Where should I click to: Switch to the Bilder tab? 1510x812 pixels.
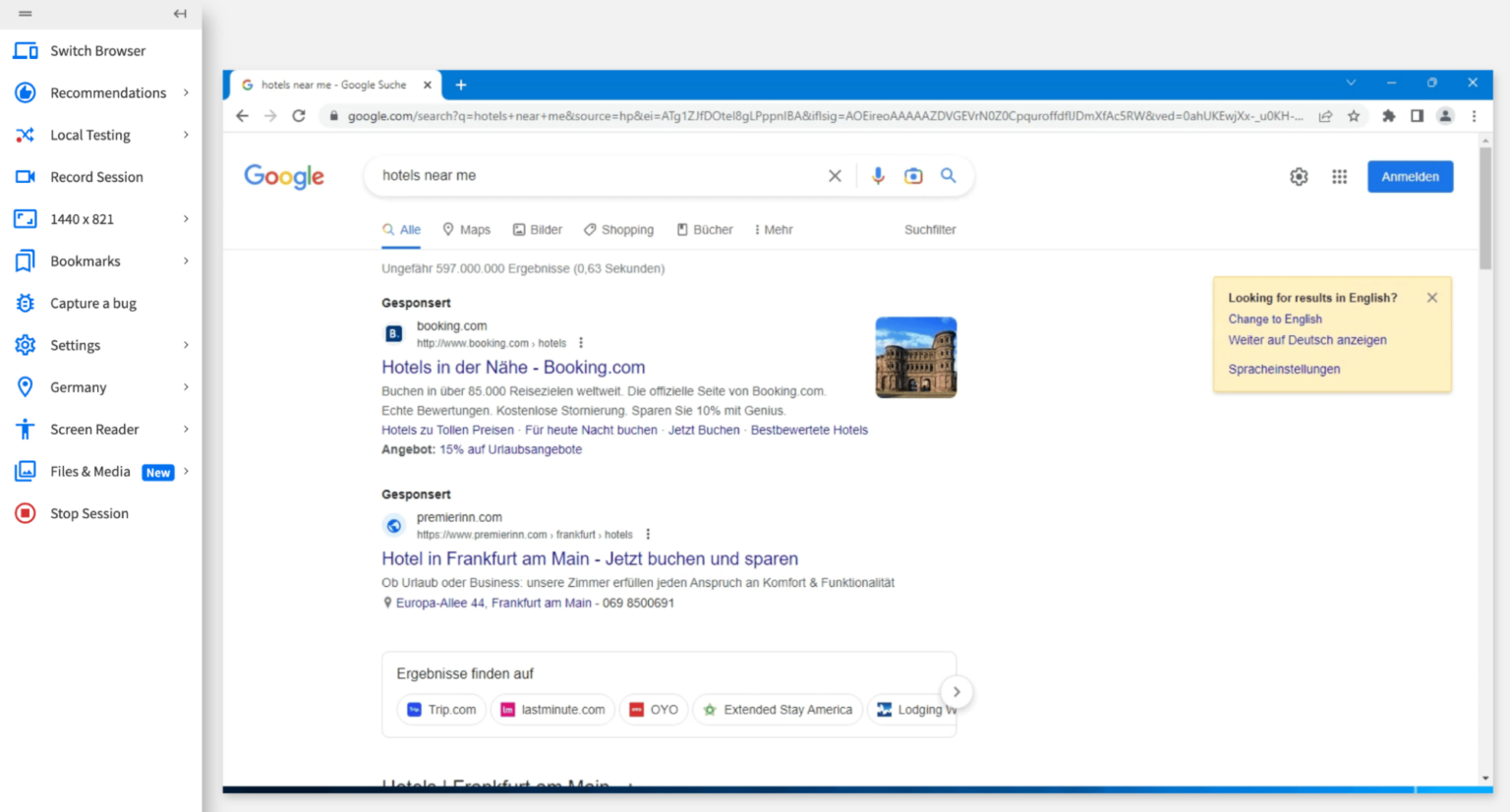pyautogui.click(x=537, y=229)
